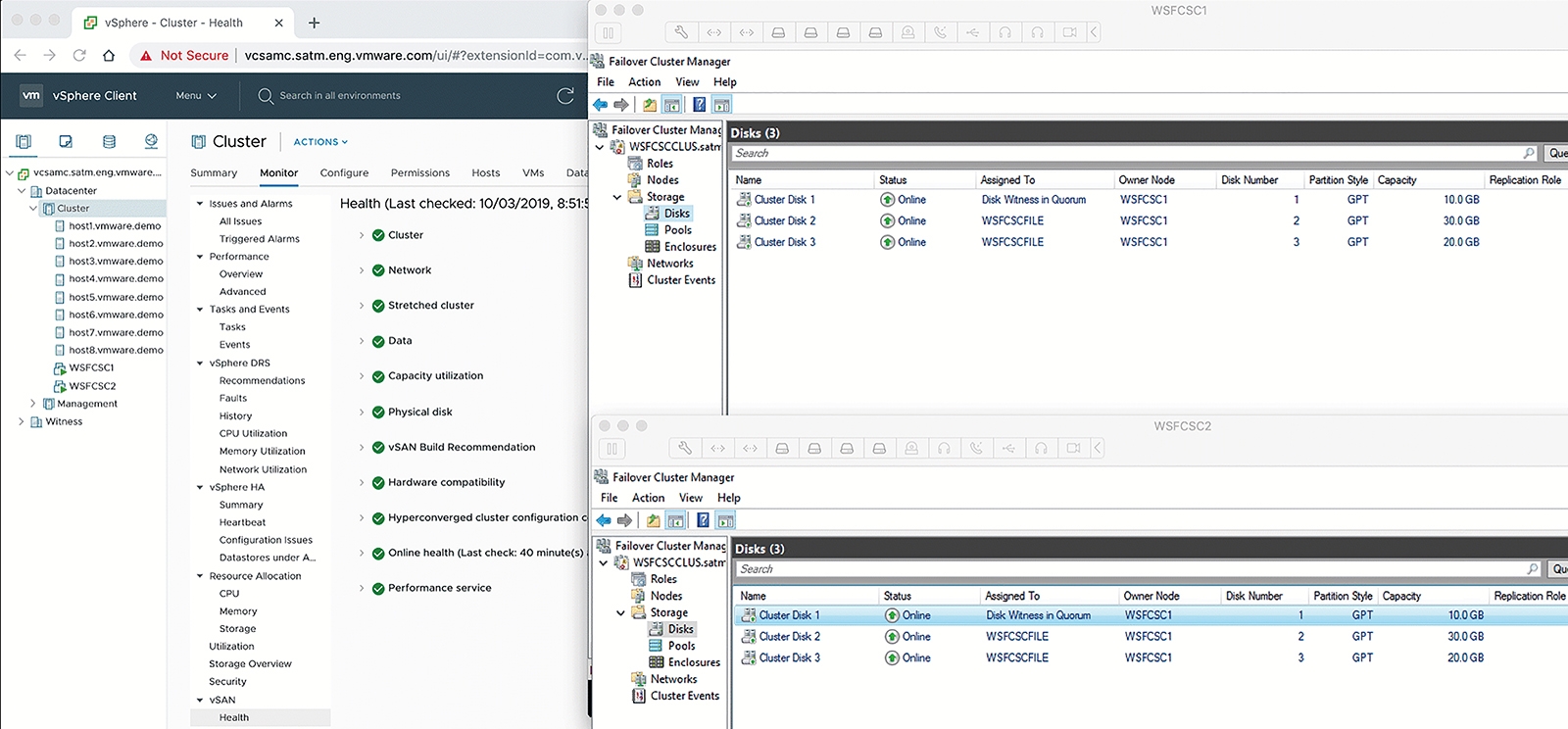Switch to the VMs tab
Screen dimensions: 1568x729
click(x=533, y=172)
